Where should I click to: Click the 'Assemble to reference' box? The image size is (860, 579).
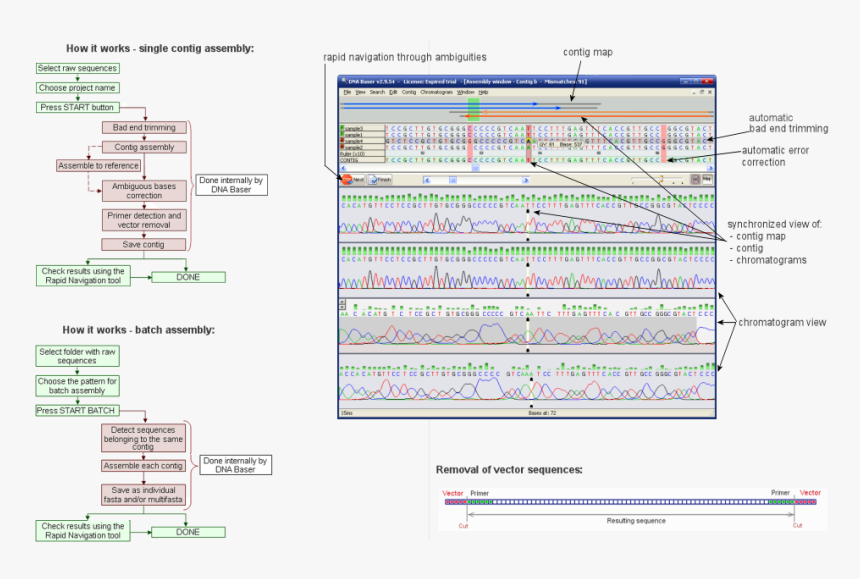[x=99, y=166]
